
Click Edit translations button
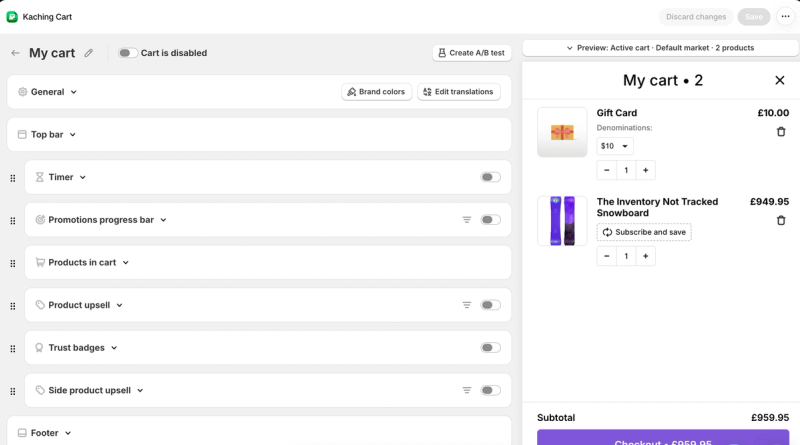pyautogui.click(x=459, y=92)
